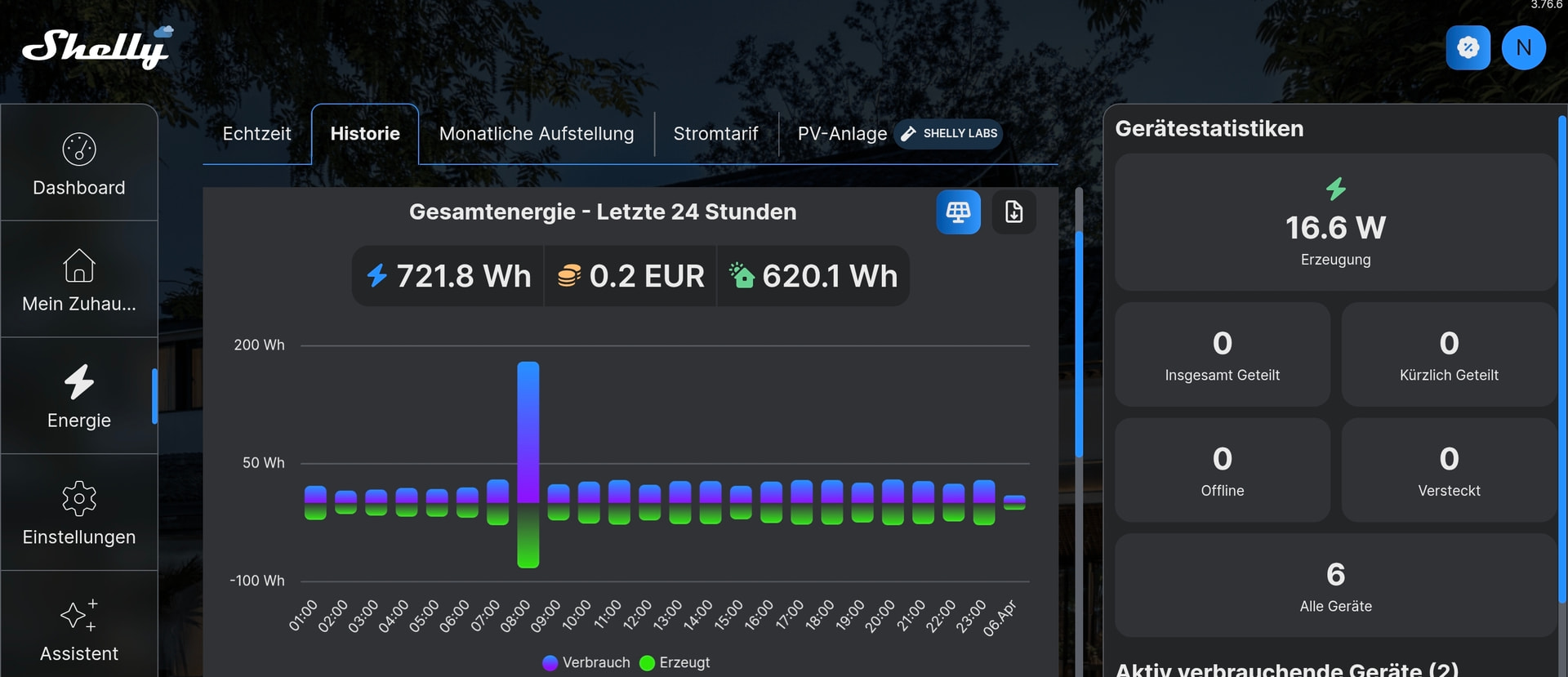This screenshot has height=677, width=1568.
Task: Open Mein Zuhause house icon
Action: [79, 265]
